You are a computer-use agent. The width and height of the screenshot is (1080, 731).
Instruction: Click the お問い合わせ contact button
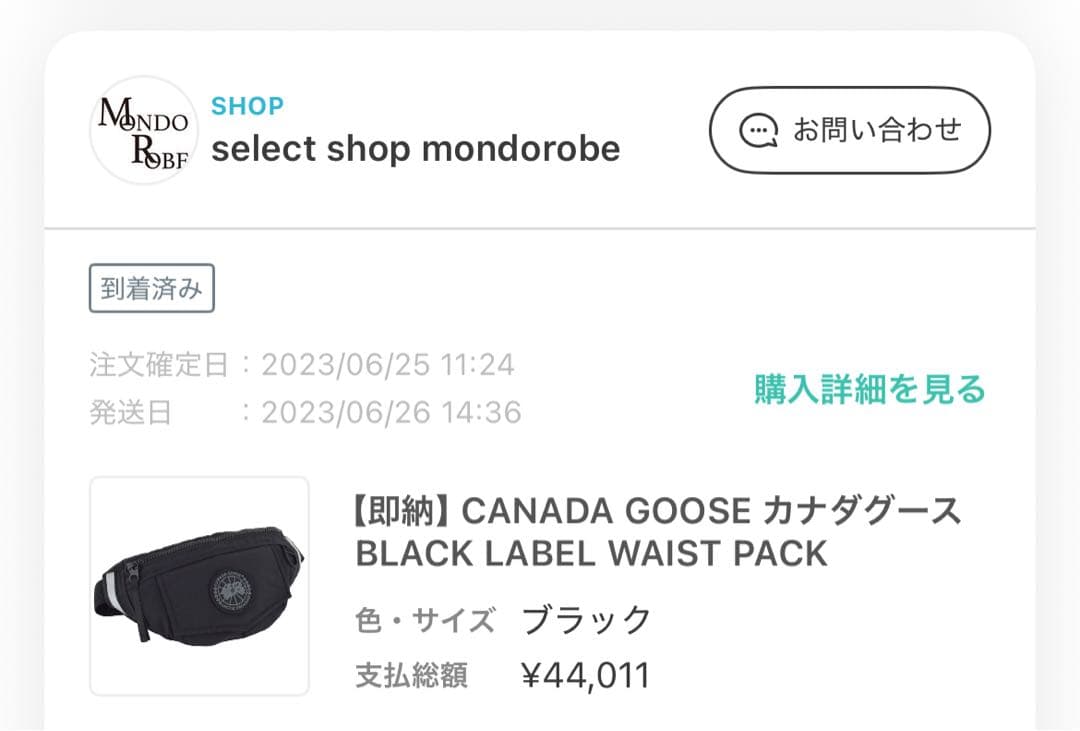(850, 130)
